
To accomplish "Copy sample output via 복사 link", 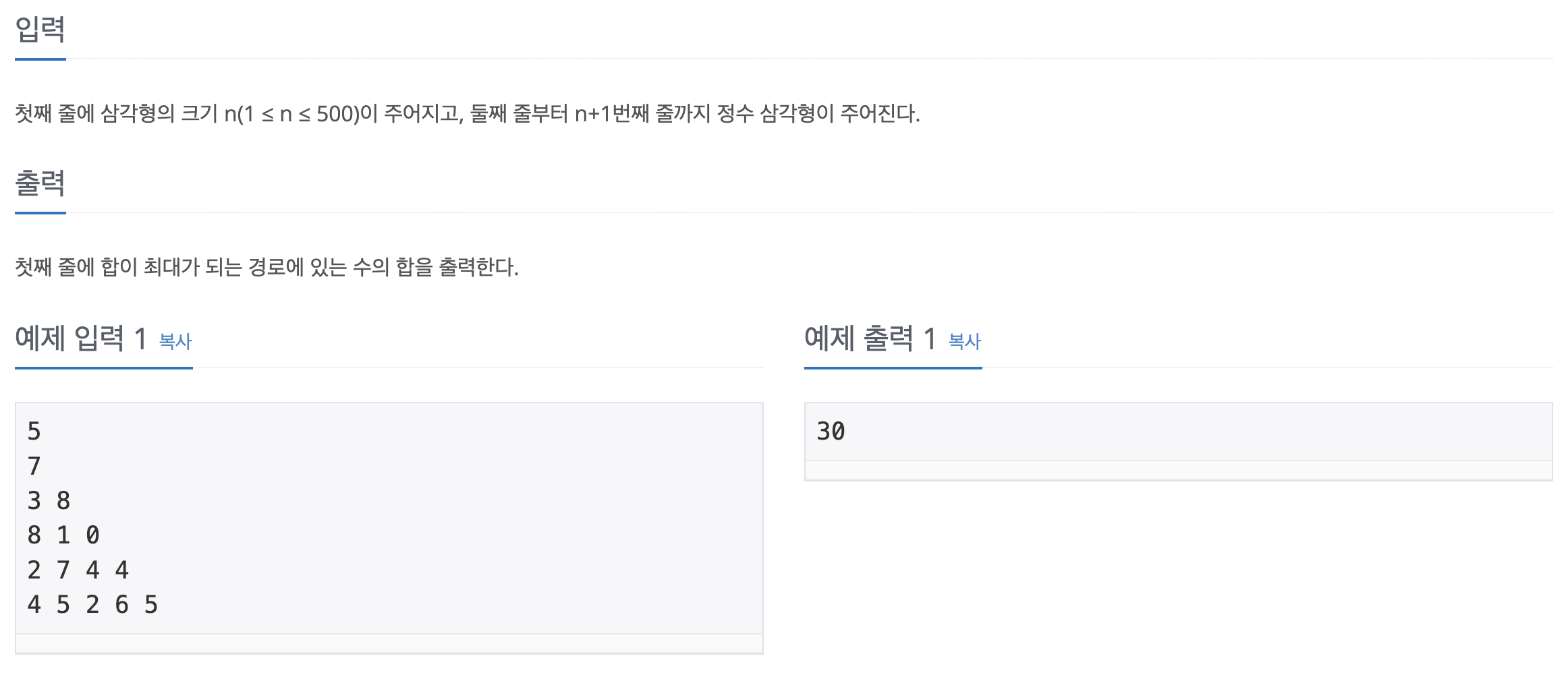I will pyautogui.click(x=965, y=341).
